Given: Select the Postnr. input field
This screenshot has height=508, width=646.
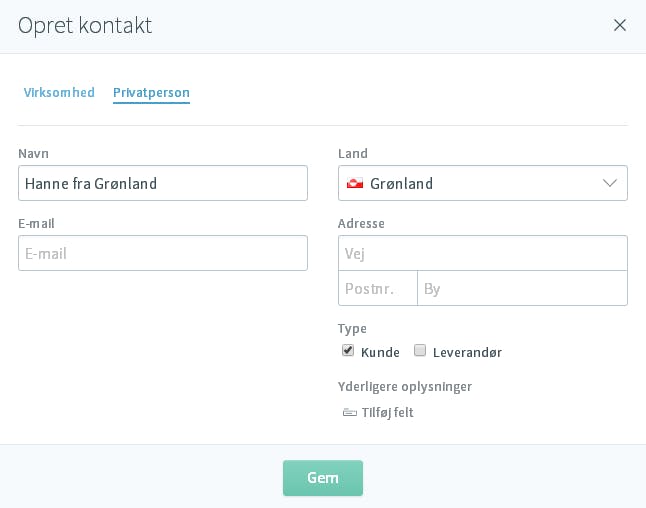Looking at the screenshot, I should [378, 288].
